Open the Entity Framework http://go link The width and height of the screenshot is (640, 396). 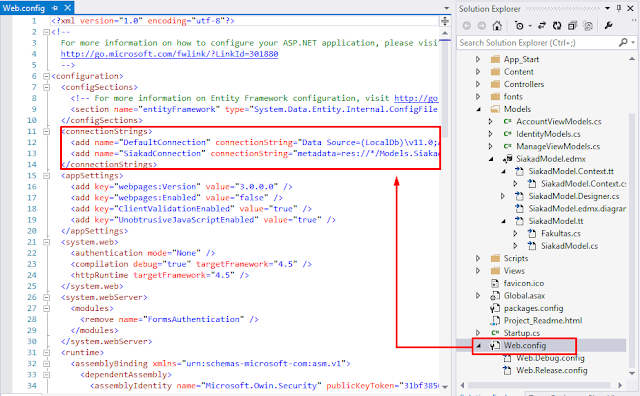416,98
